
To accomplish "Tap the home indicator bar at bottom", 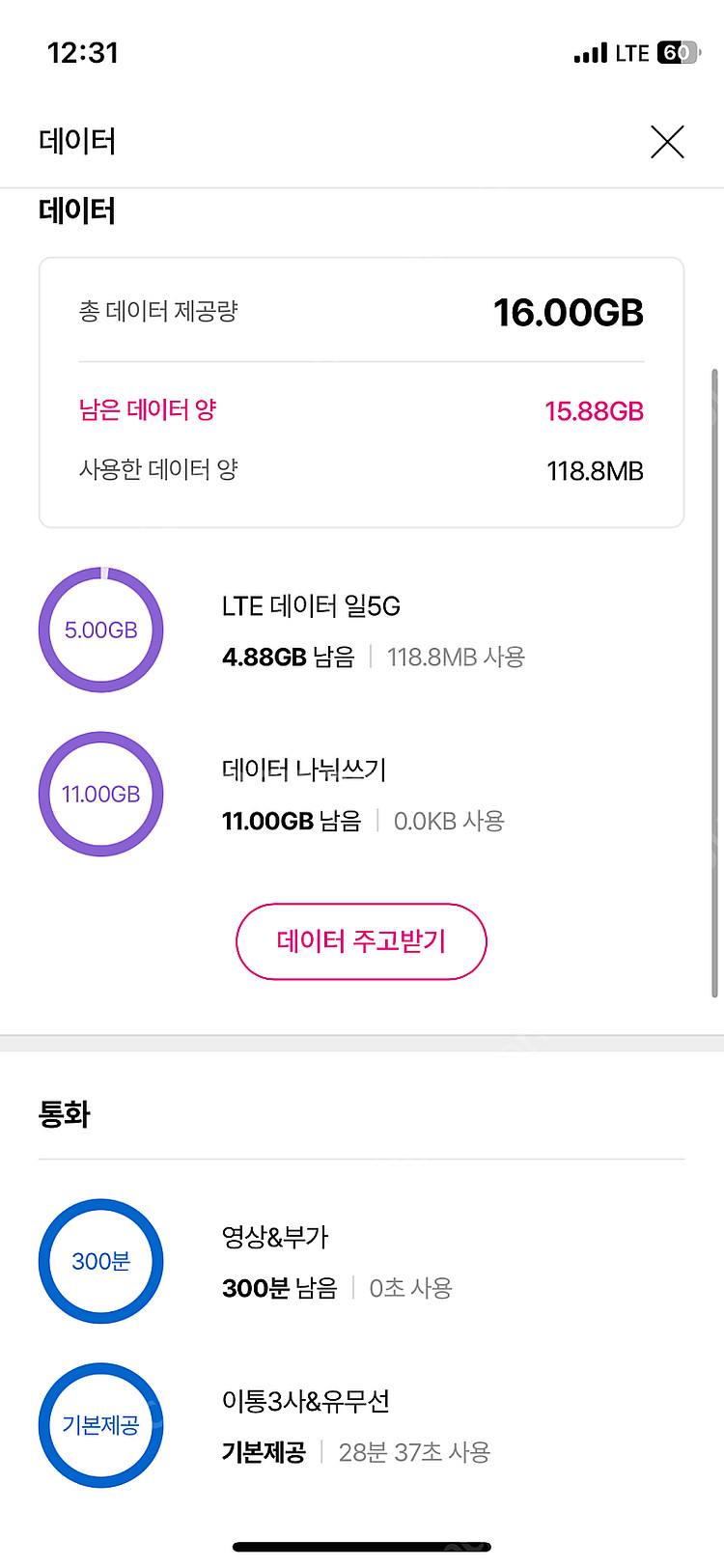I will pyautogui.click(x=362, y=1548).
